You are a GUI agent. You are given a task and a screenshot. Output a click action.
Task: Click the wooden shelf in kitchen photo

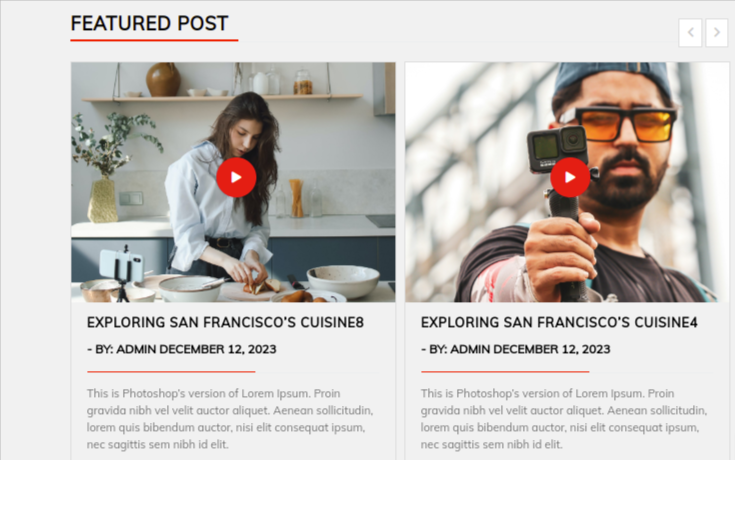coord(222,98)
